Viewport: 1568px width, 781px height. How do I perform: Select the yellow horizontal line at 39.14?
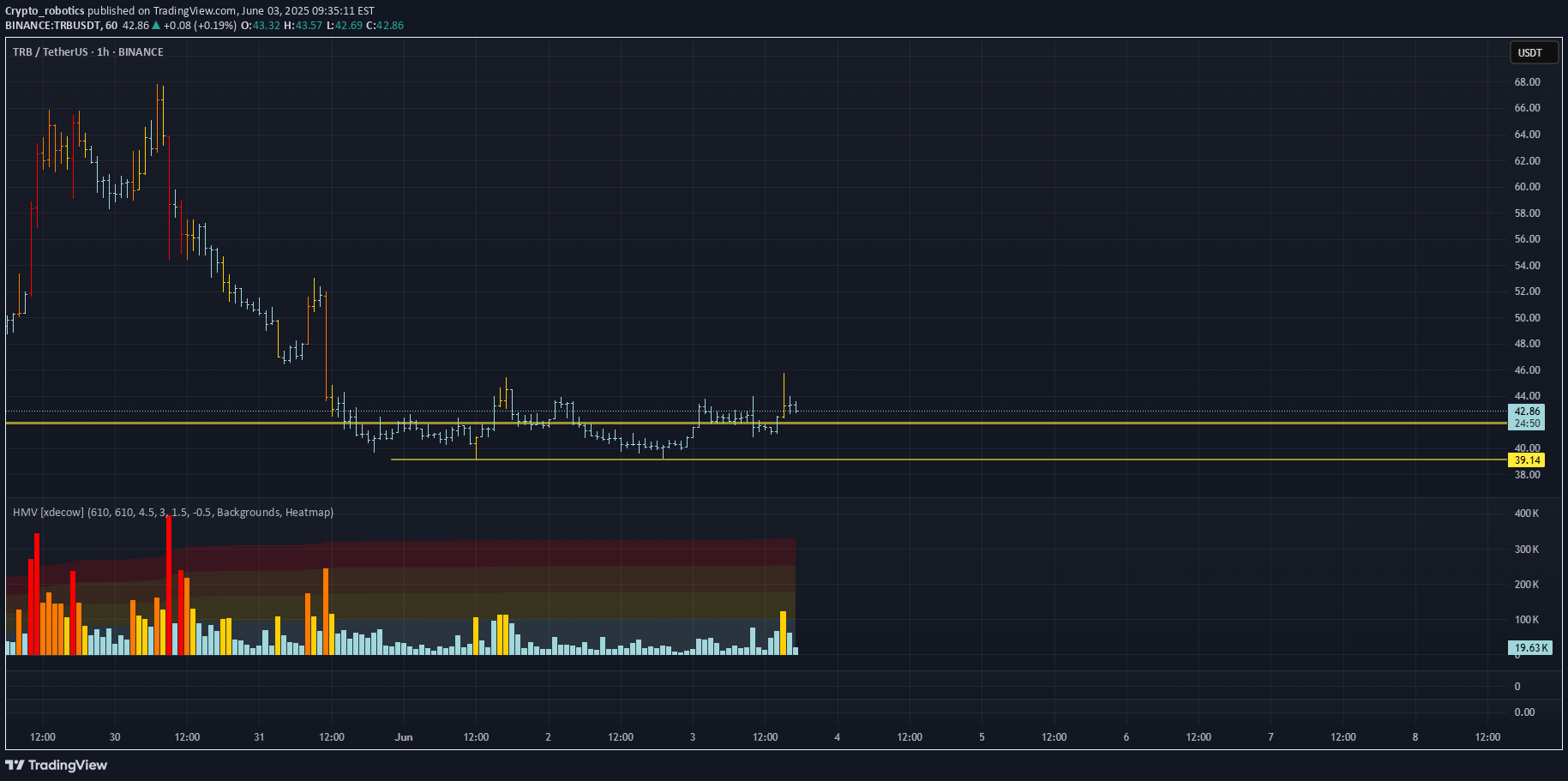coord(948,460)
